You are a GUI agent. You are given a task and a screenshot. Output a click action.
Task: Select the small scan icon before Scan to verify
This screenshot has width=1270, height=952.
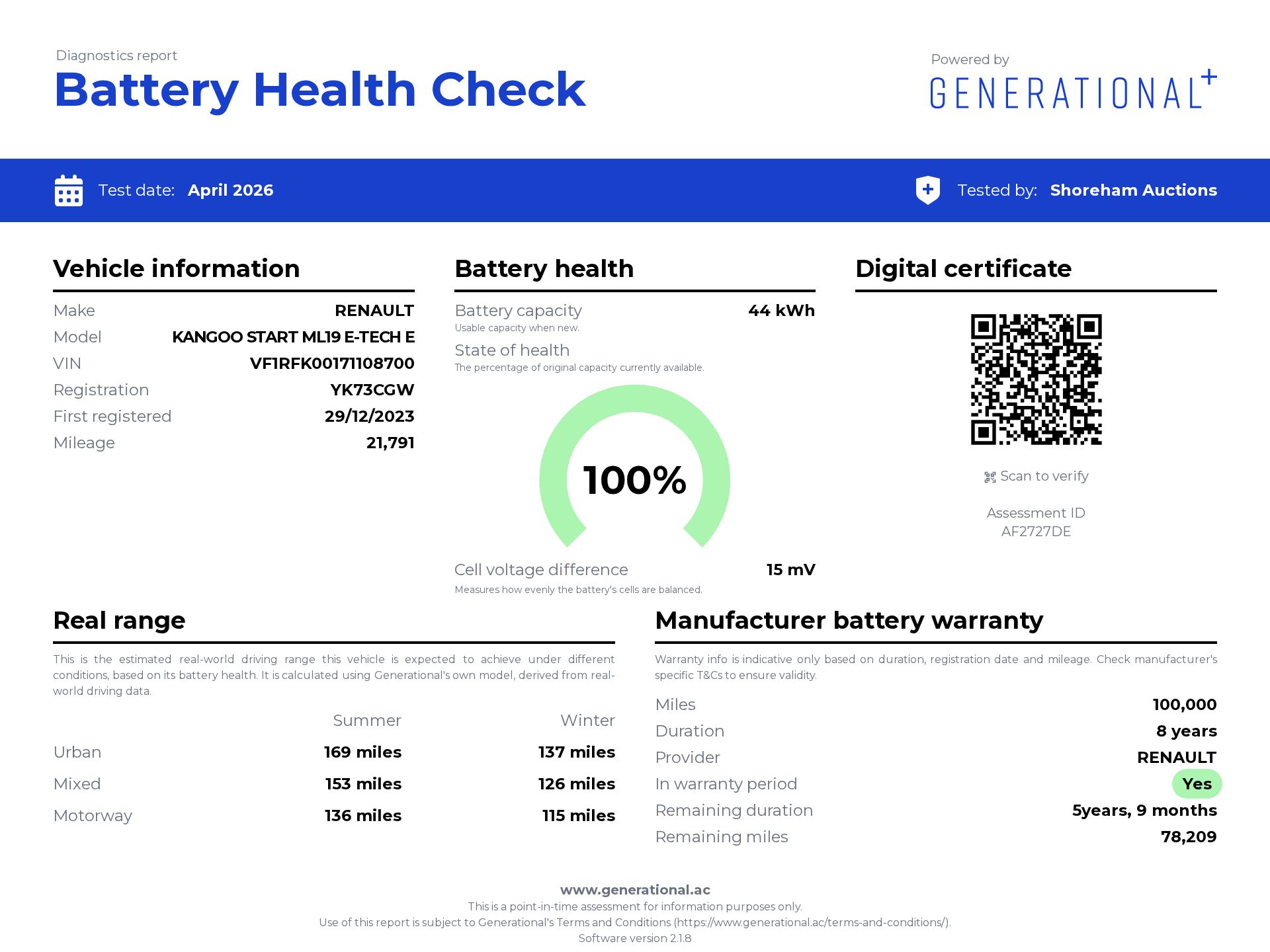tap(989, 476)
